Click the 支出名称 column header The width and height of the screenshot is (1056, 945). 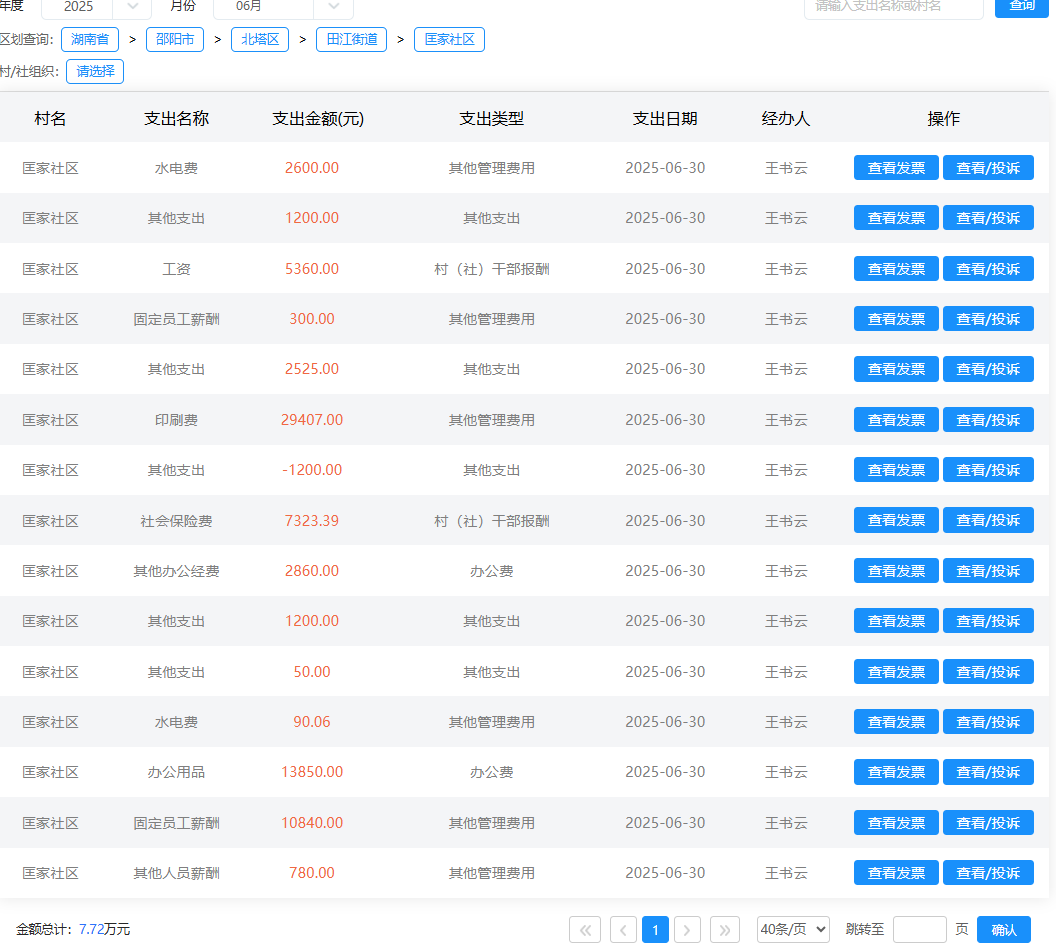(x=176, y=119)
